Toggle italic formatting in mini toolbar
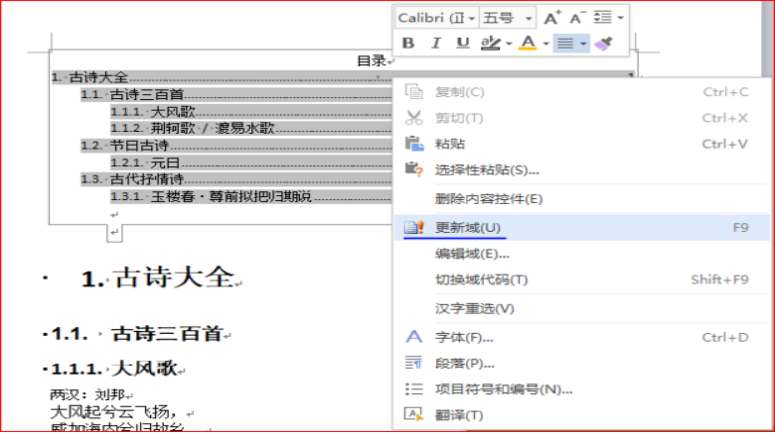Image resolution: width=775 pixels, height=433 pixels. point(435,43)
